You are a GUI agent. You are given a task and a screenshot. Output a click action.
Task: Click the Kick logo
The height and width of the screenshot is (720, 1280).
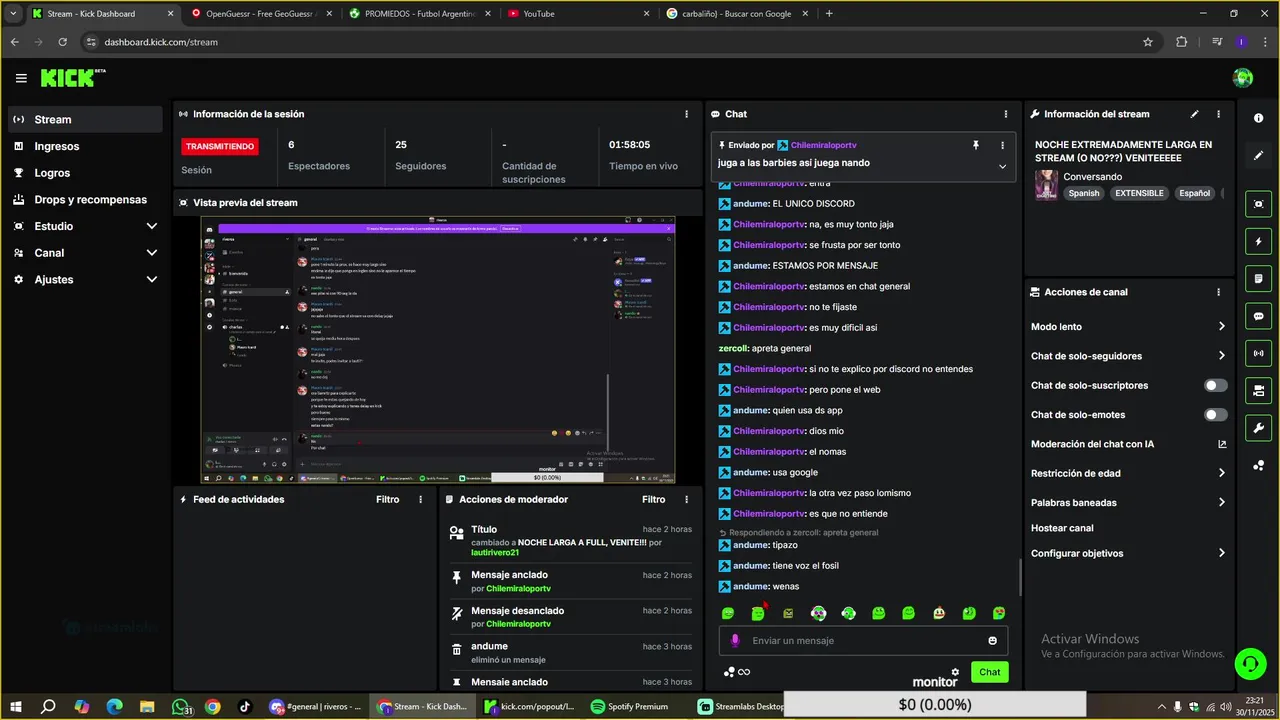coord(72,77)
